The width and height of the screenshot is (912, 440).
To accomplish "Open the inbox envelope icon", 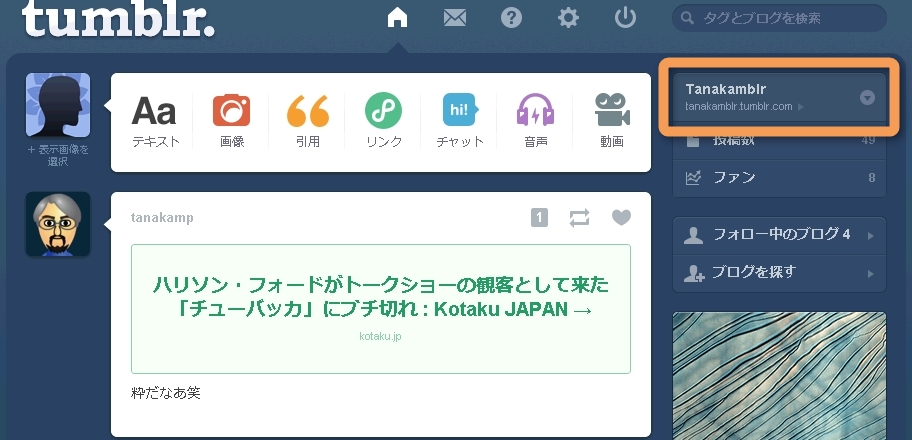I will 455,18.
